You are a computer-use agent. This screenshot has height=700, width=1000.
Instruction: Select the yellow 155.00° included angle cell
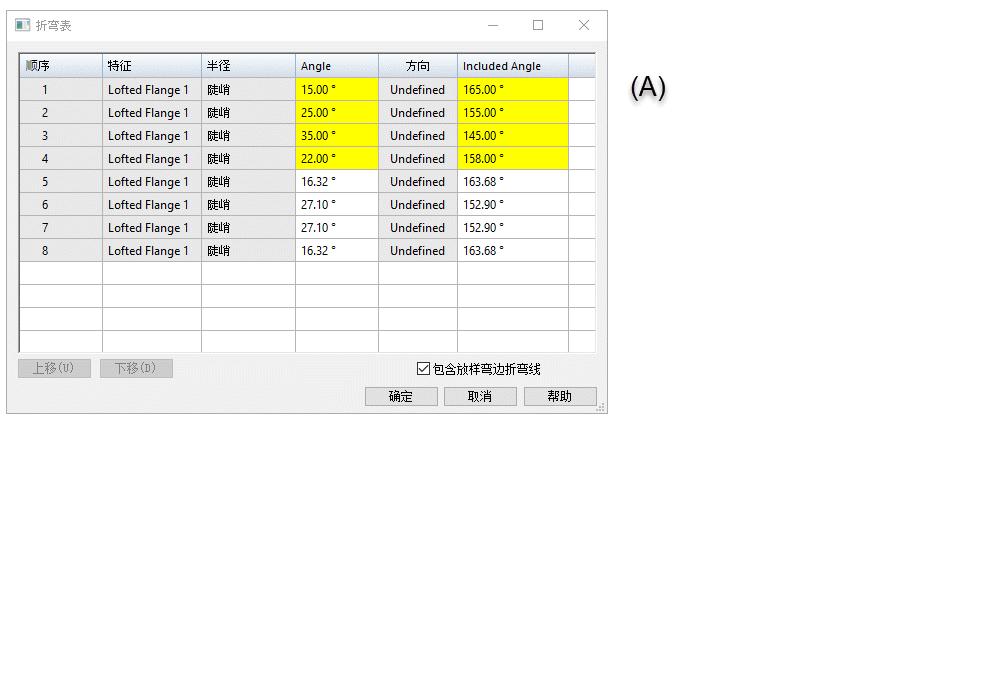point(512,113)
